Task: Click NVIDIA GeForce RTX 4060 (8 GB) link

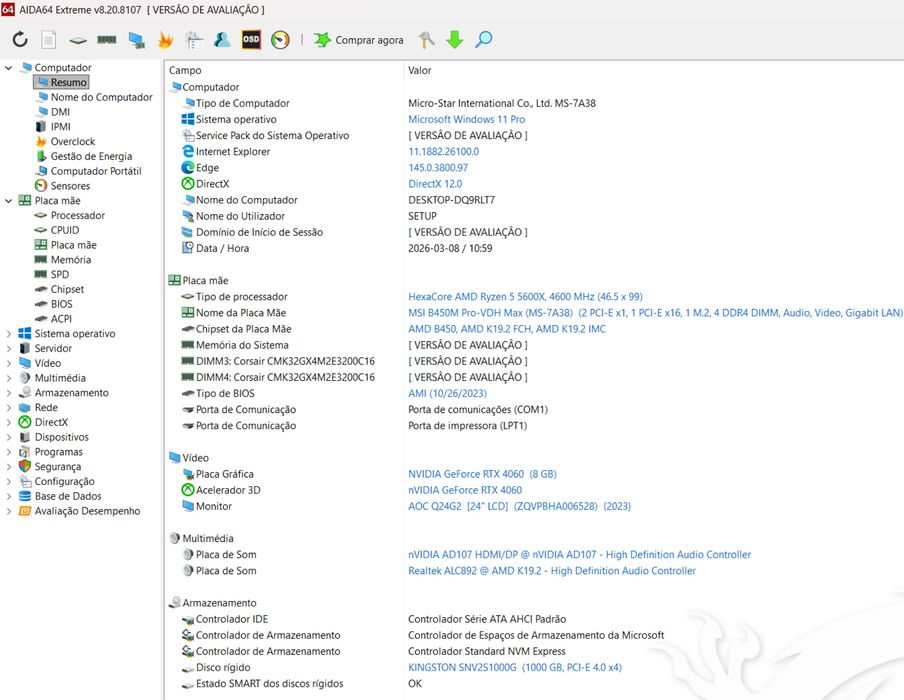Action: 482,474
